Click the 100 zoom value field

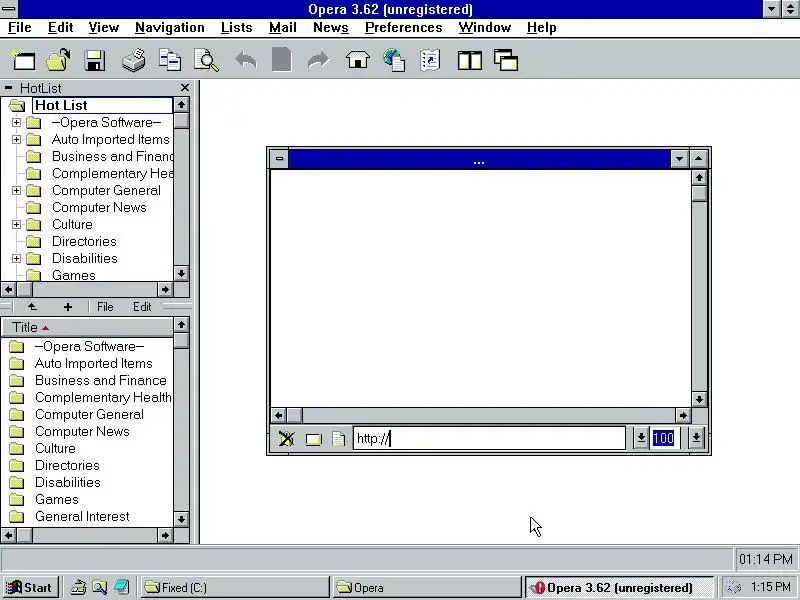[663, 438]
